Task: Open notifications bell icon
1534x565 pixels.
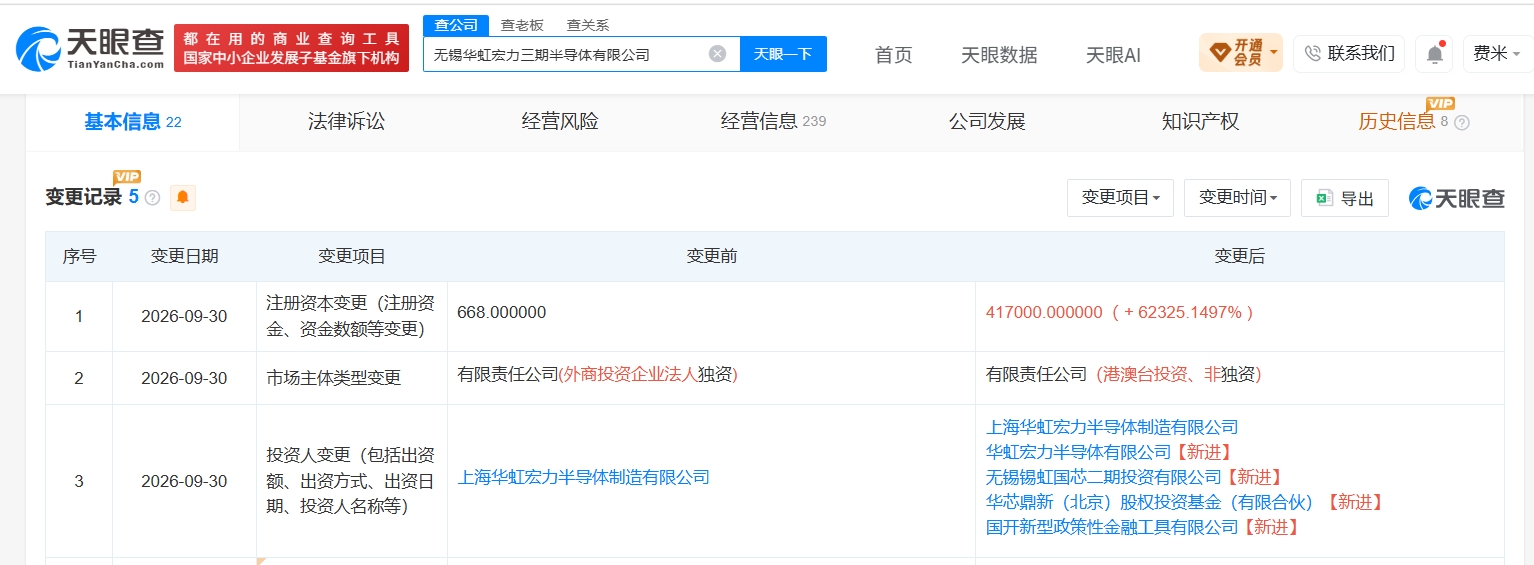Action: pos(1435,54)
